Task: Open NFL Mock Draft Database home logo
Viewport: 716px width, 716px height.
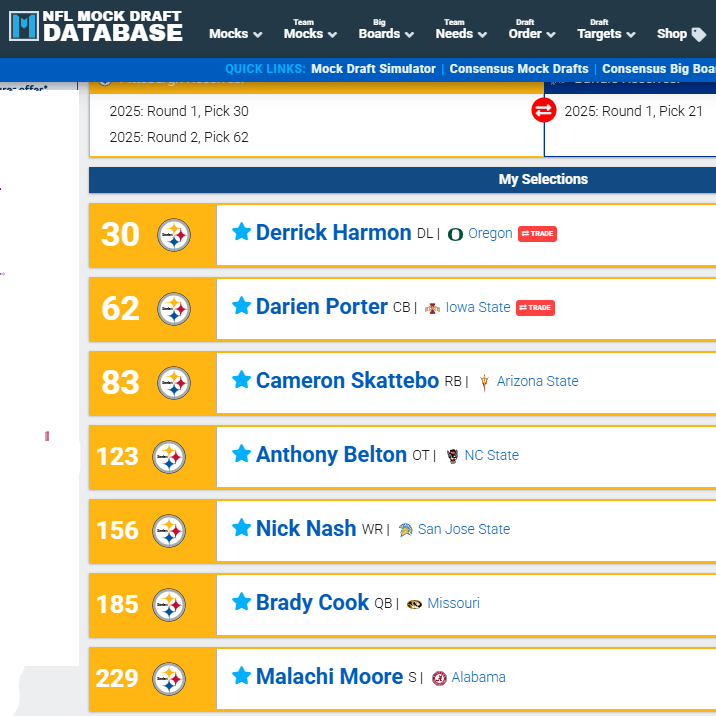Action: pyautogui.click(x=96, y=26)
